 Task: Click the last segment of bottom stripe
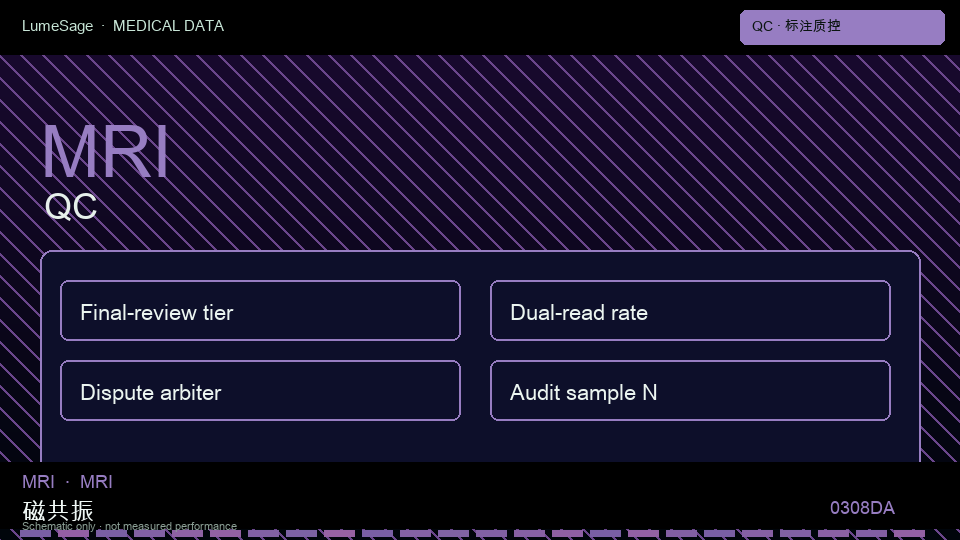(909, 534)
